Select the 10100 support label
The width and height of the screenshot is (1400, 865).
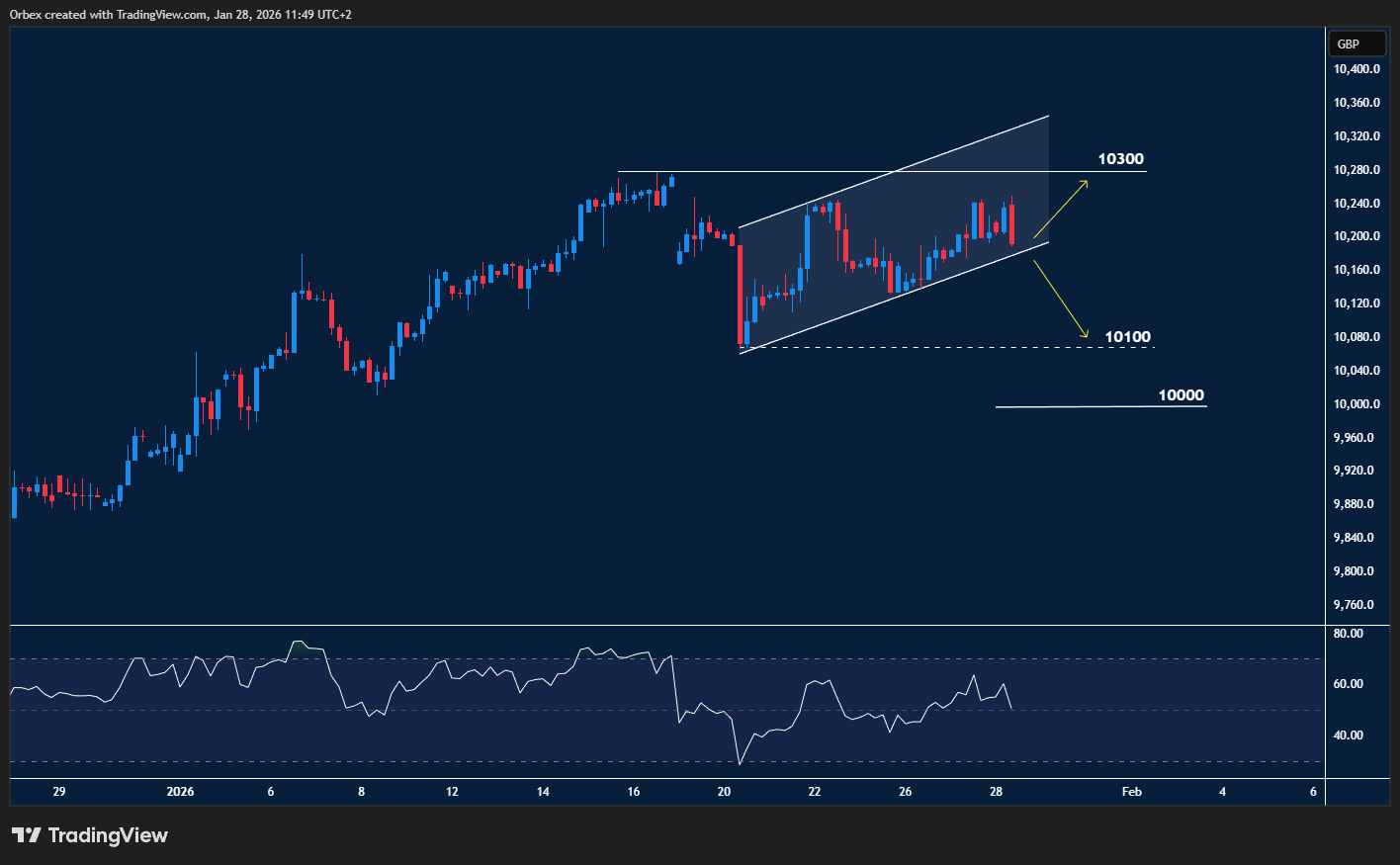[x=1127, y=337]
